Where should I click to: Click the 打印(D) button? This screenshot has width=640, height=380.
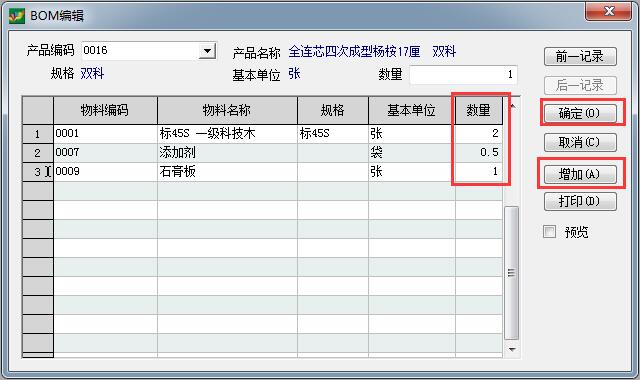pos(580,202)
